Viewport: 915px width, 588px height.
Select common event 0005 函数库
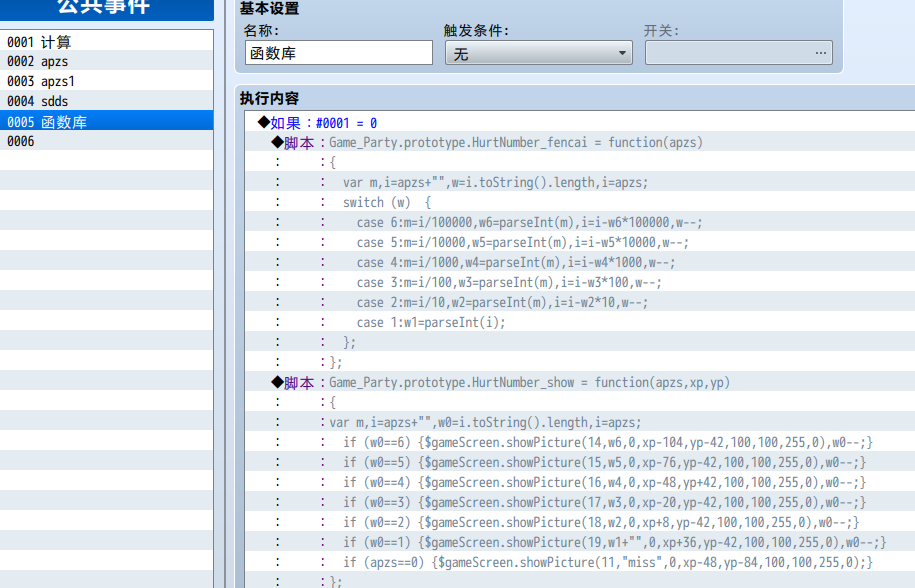[x=107, y=121]
